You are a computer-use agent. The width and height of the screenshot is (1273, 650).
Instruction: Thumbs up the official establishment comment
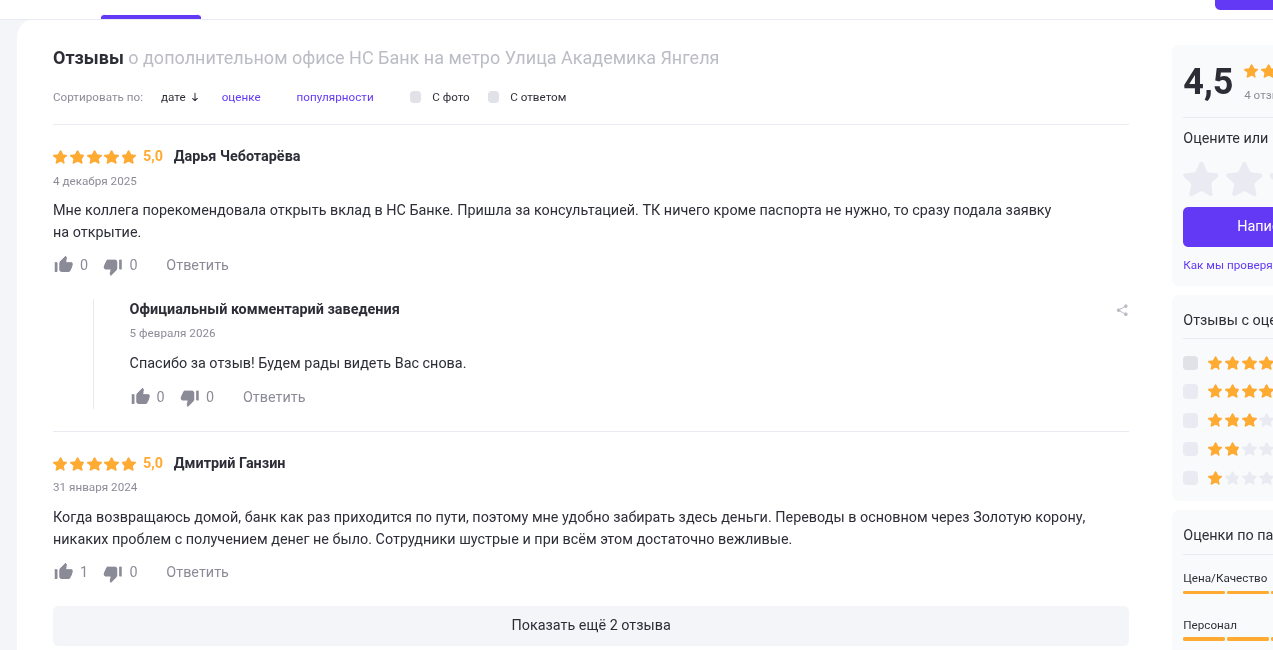pos(141,397)
